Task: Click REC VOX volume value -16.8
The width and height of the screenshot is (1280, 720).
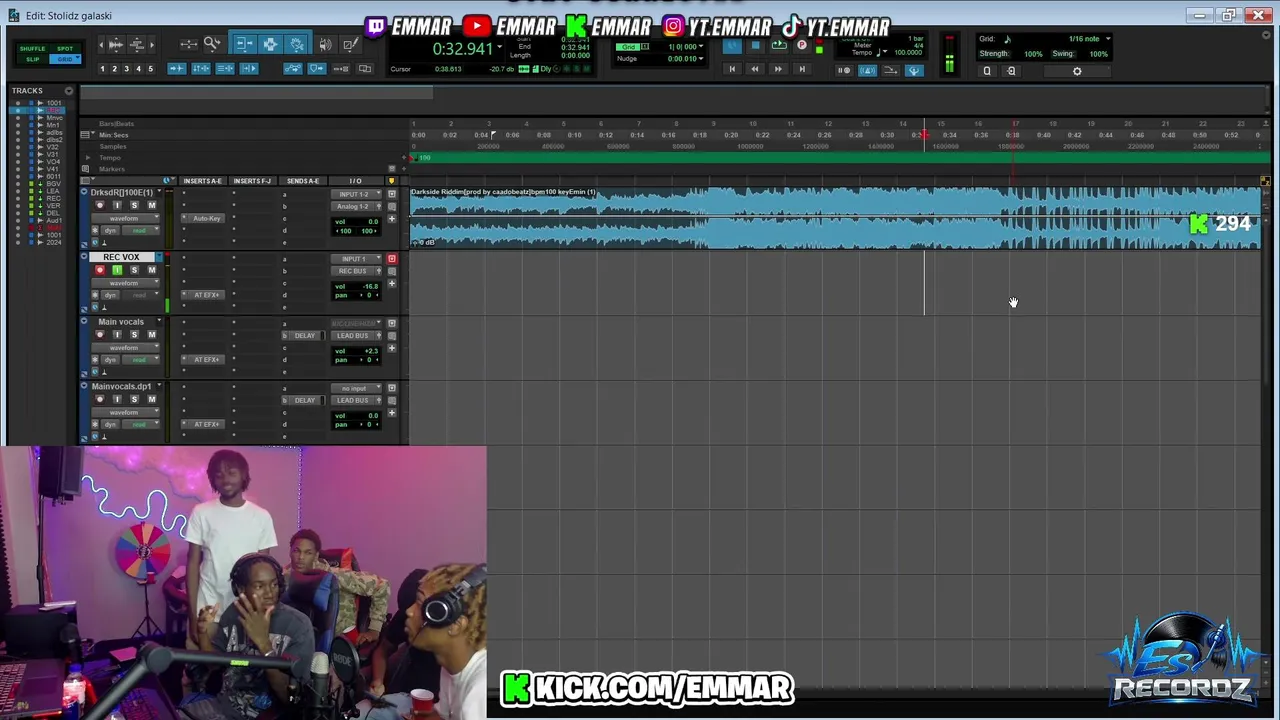Action: [x=370, y=287]
